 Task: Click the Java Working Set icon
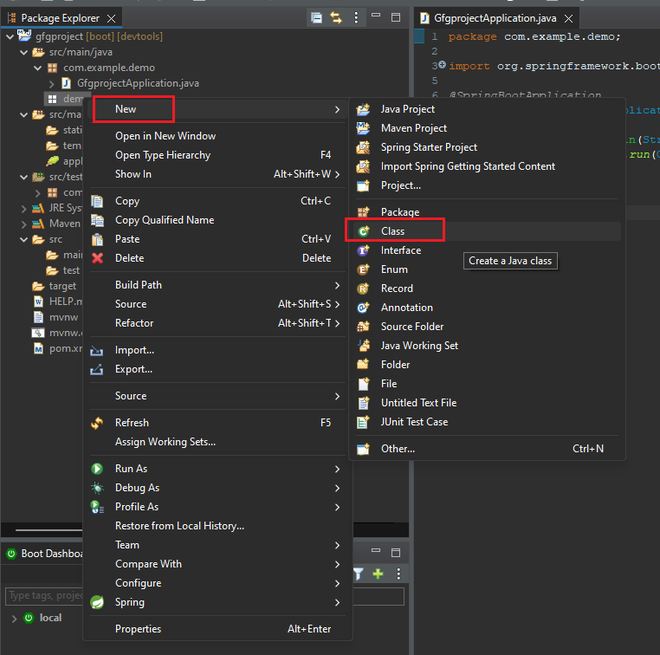(x=364, y=346)
